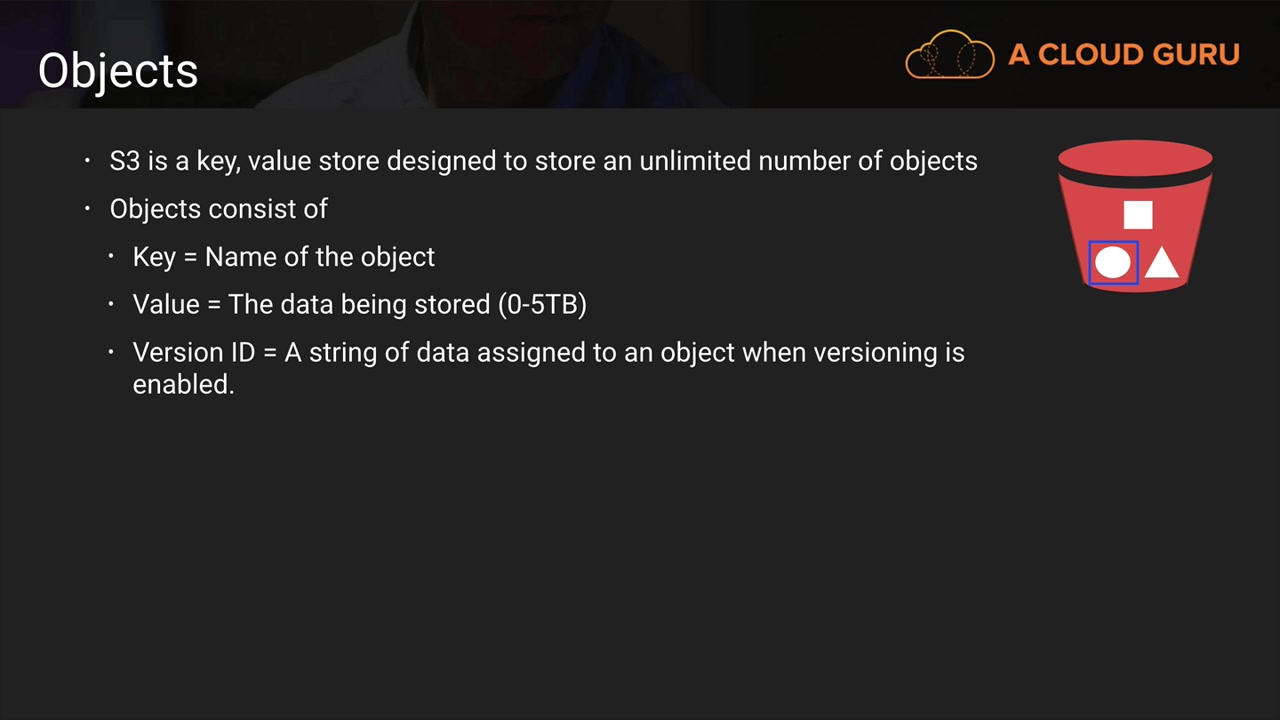Click the phrase "number of objects" in first bullet
The image size is (1280, 720).
tap(867, 161)
